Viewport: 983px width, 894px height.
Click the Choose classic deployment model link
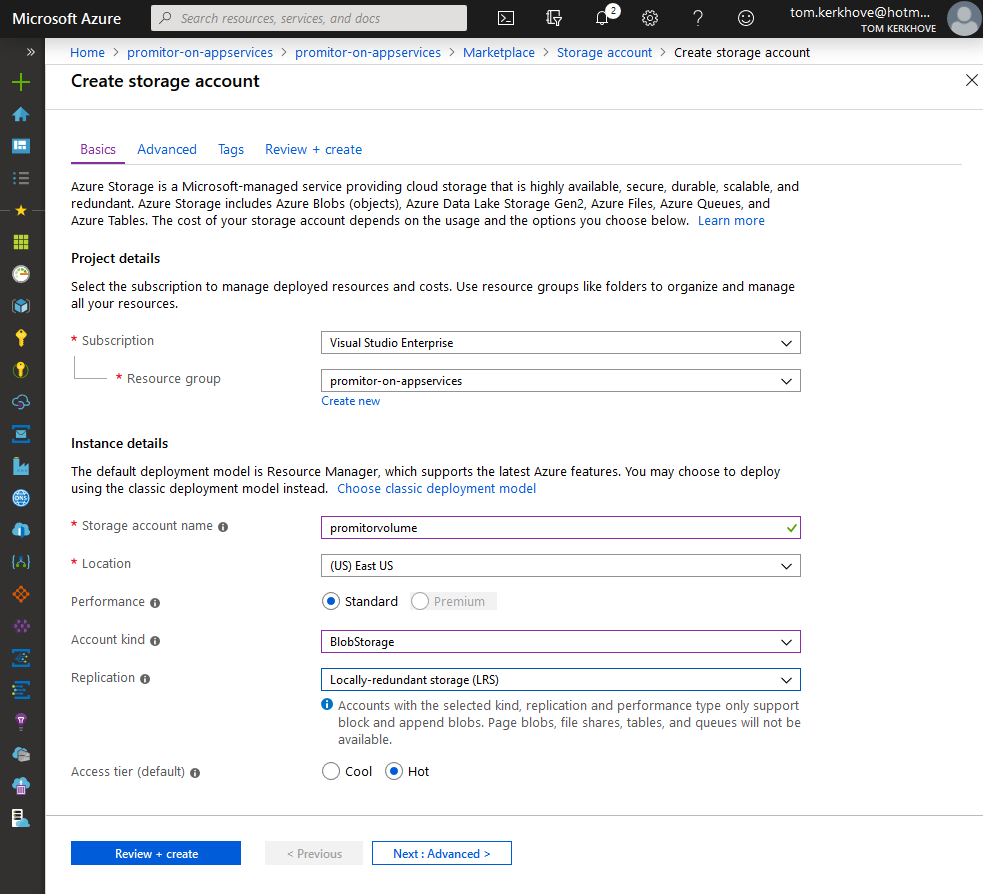436,489
